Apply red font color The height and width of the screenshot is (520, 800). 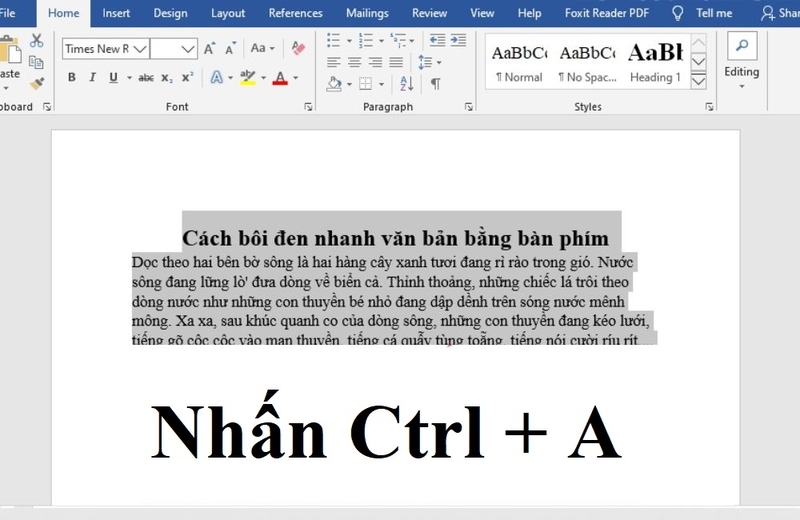280,78
